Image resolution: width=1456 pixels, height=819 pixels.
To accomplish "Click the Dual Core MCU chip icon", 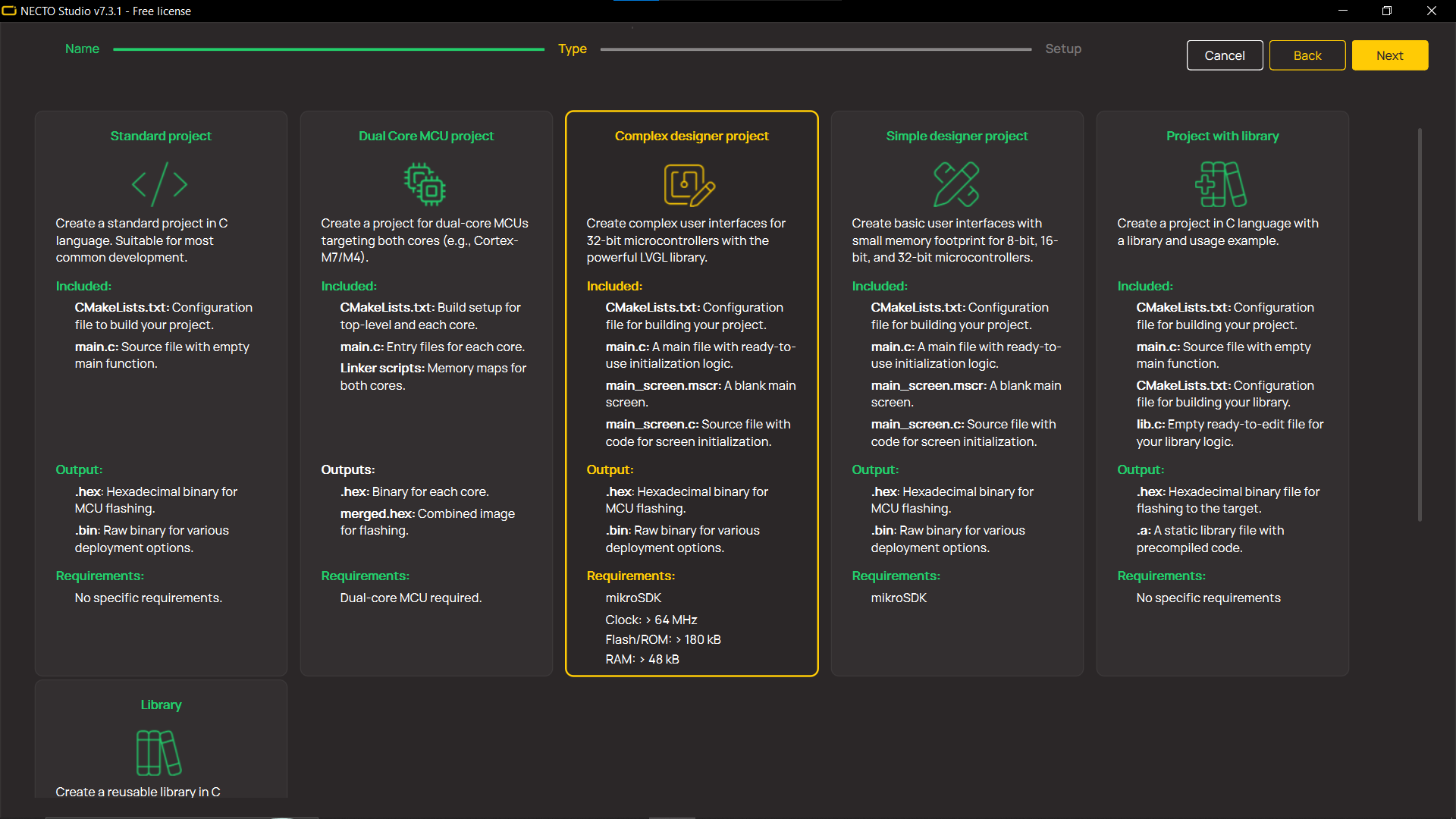I will [425, 184].
